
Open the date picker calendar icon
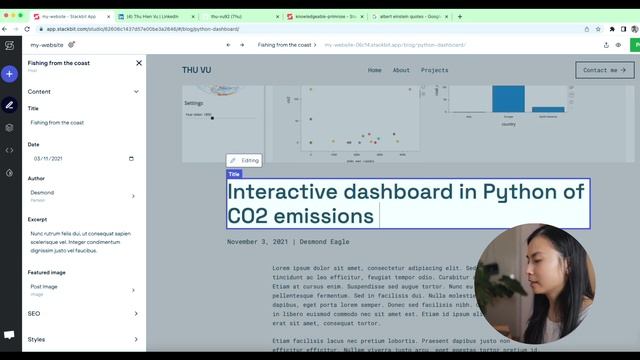pos(131,158)
